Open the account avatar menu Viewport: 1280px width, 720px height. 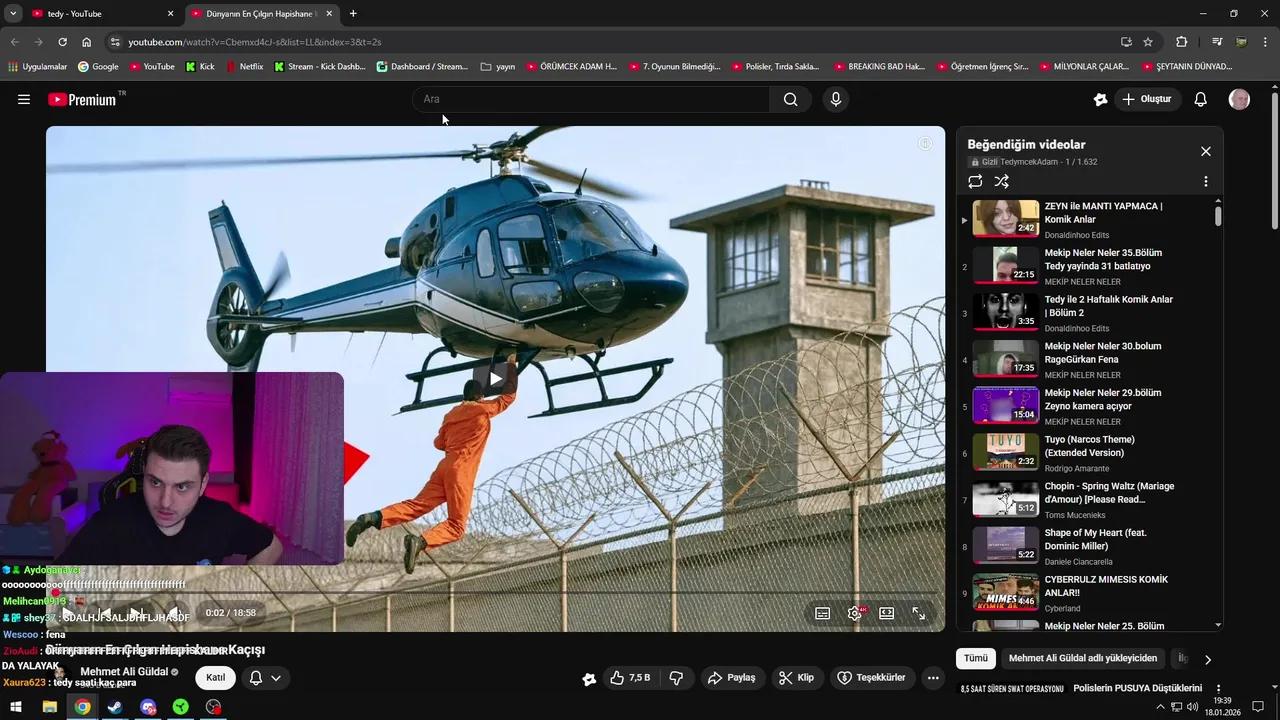(1239, 99)
